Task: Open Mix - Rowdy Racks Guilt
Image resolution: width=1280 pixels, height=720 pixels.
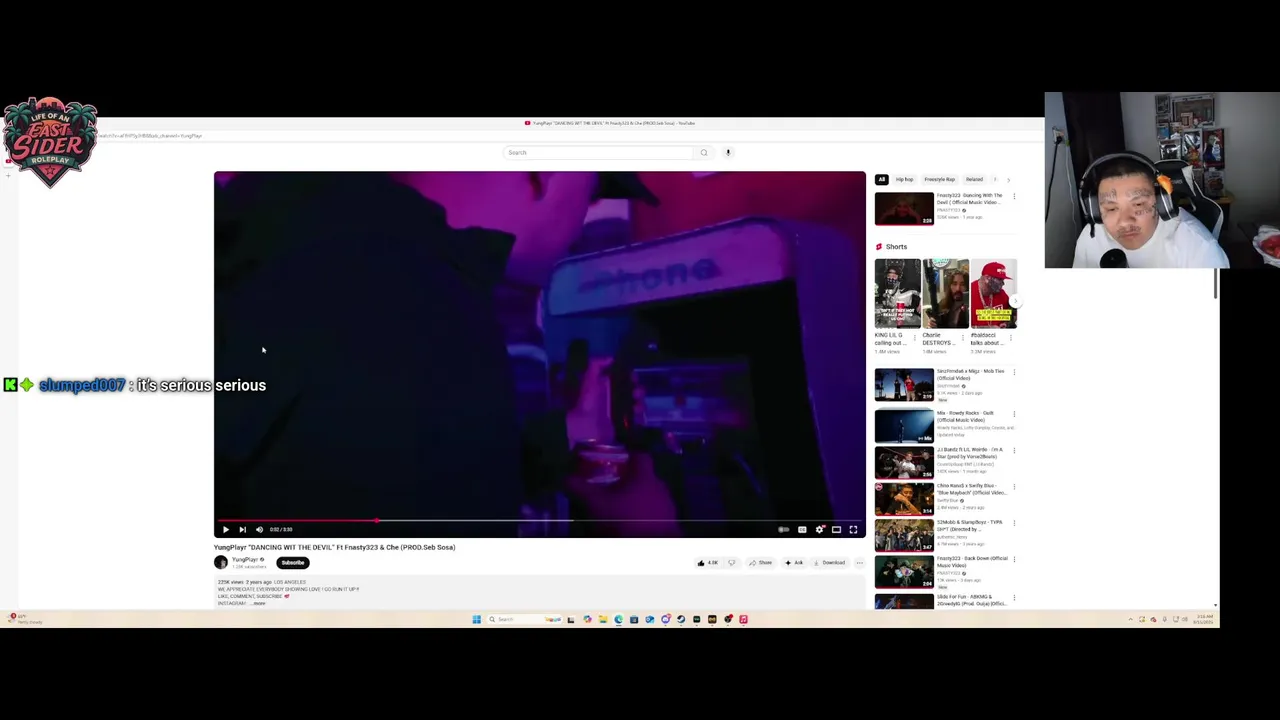Action: 904,424
